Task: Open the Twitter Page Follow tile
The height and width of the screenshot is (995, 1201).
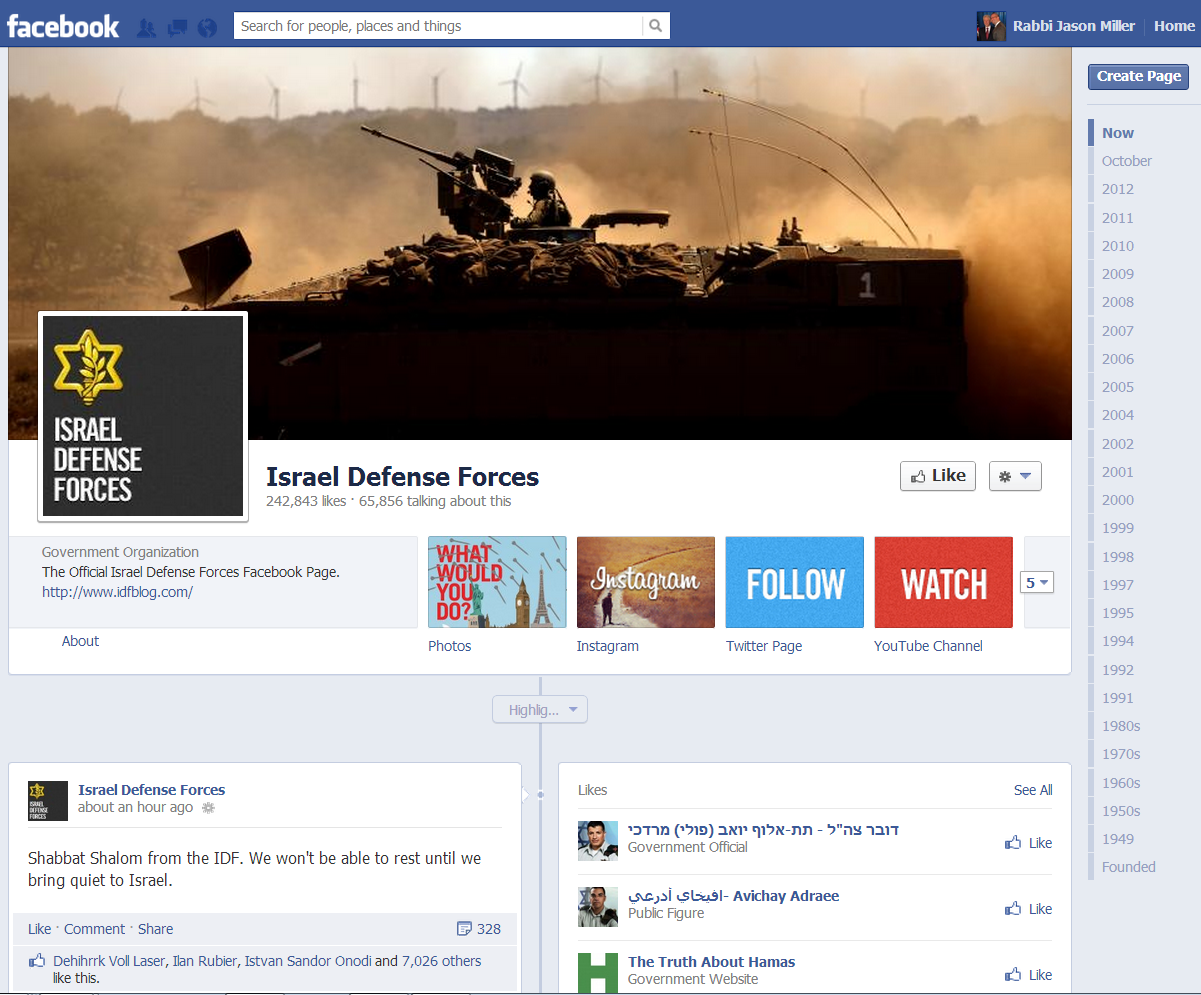Action: [x=795, y=582]
